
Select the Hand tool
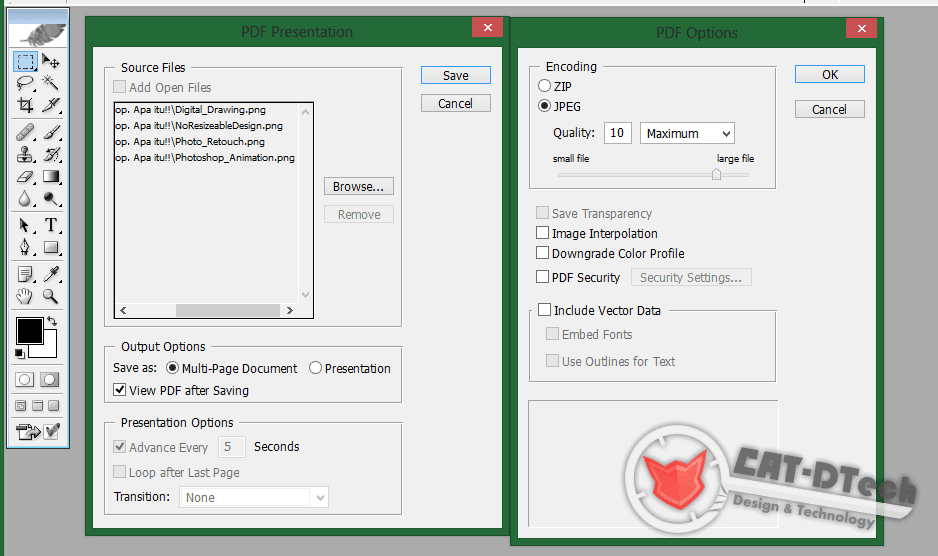[25, 296]
